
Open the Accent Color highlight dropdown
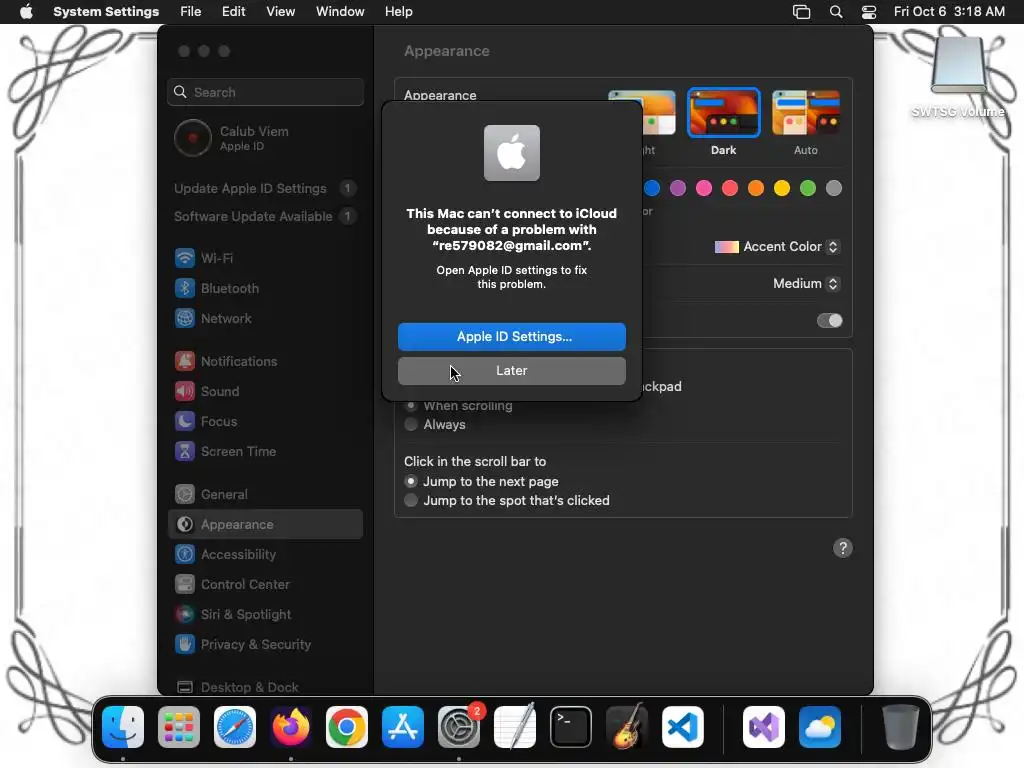776,247
